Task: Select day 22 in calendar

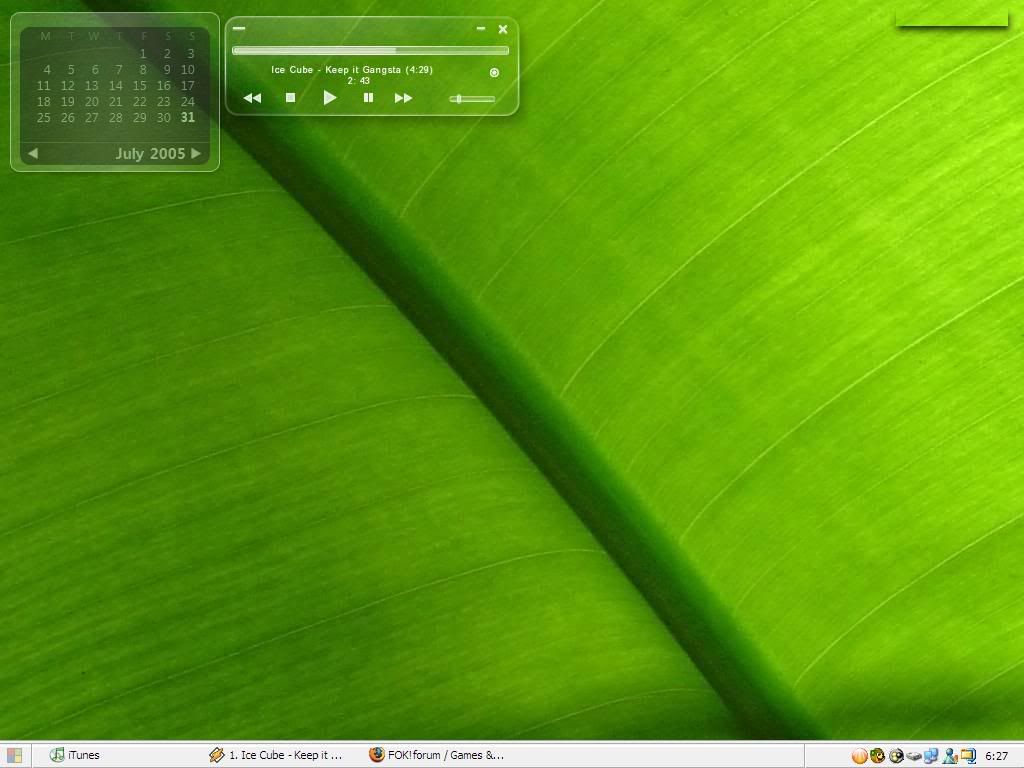Action: tap(140, 102)
